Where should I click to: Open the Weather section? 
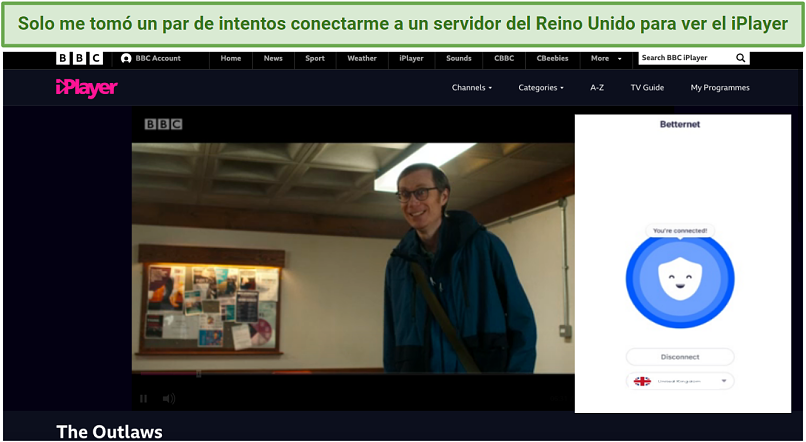362,59
